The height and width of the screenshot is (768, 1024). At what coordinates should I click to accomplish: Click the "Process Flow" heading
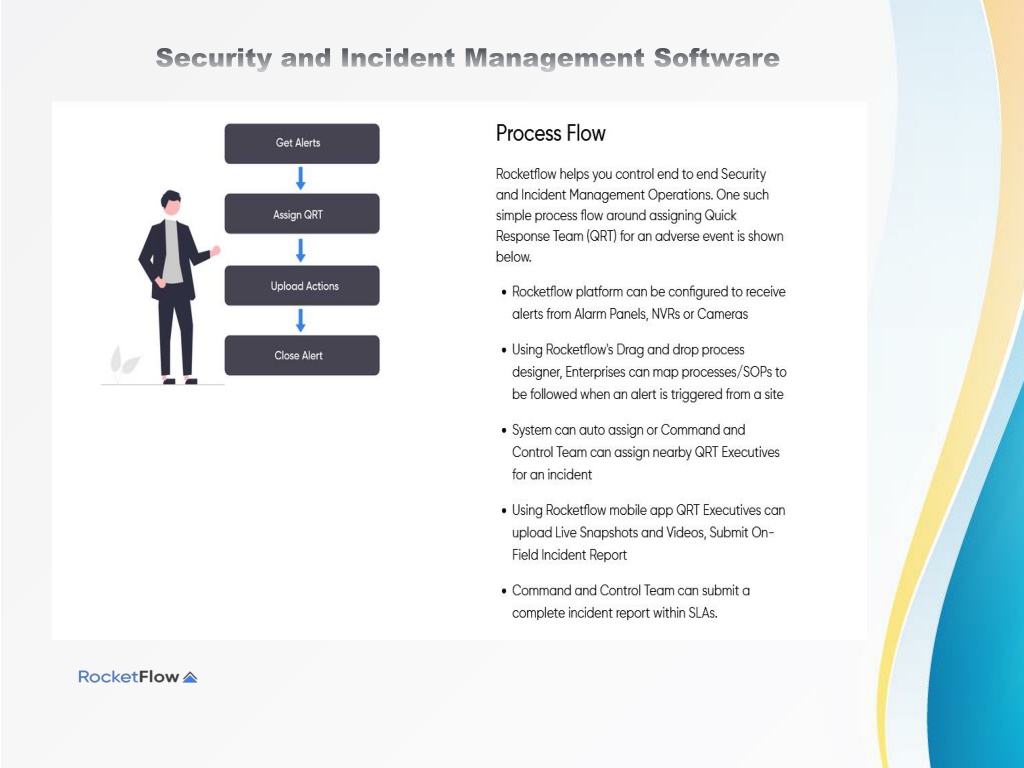point(551,133)
